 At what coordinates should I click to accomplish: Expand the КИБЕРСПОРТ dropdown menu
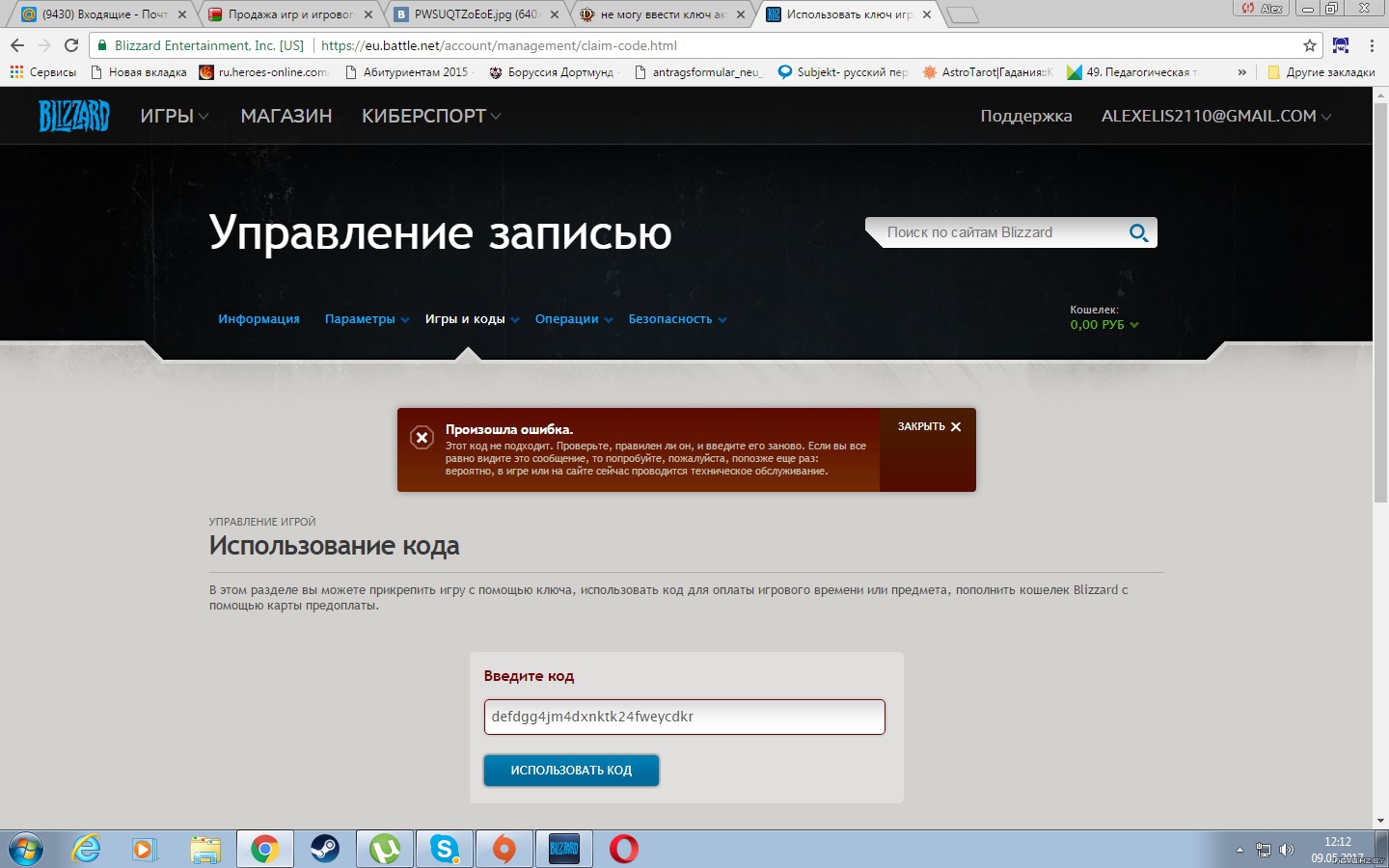pyautogui.click(x=431, y=116)
